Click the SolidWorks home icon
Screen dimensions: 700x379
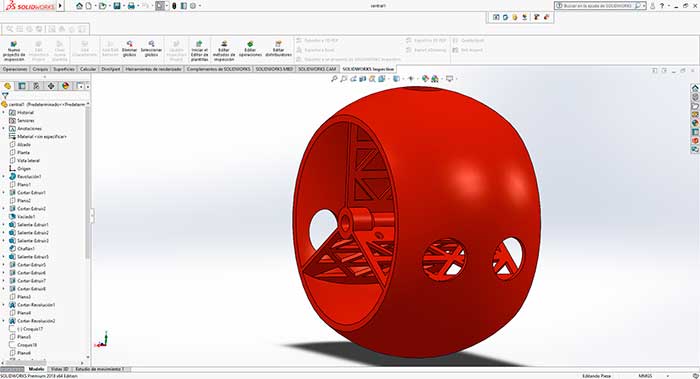[79, 6]
